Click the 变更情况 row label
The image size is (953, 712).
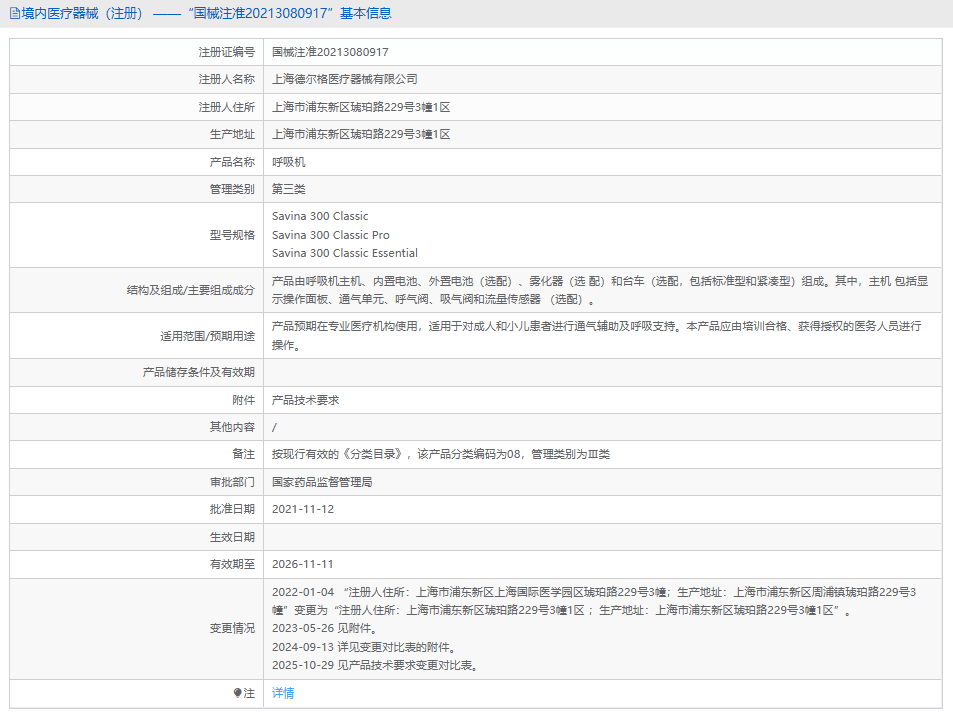click(x=232, y=628)
